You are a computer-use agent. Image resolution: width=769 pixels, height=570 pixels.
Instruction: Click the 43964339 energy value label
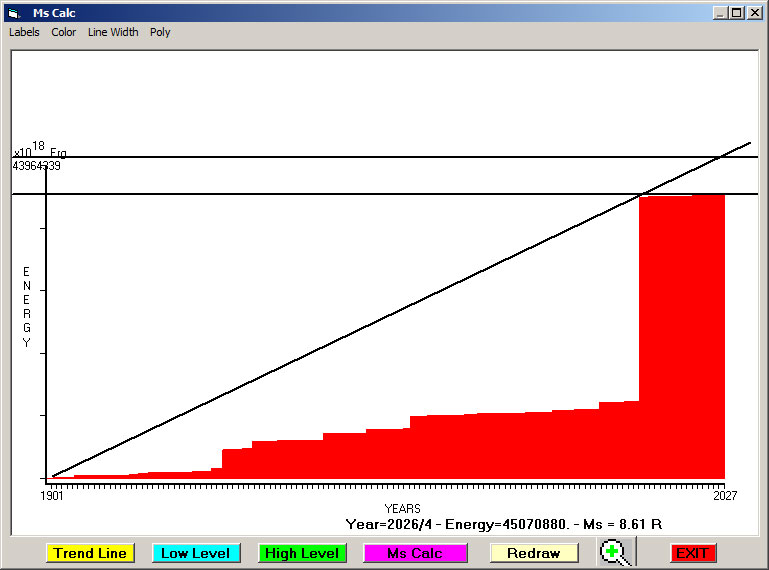(x=36, y=166)
